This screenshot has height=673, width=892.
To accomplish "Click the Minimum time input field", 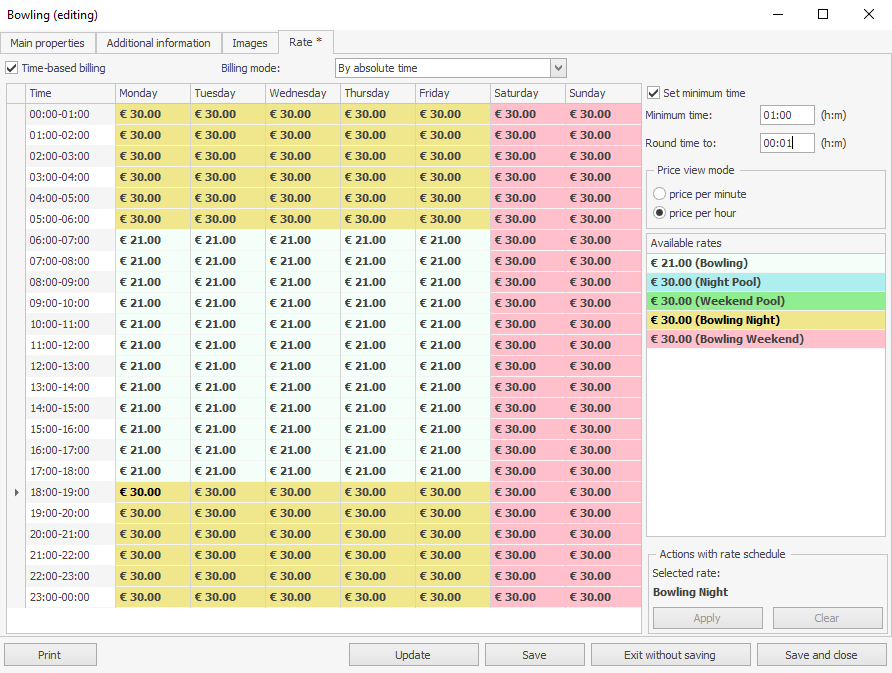I will [786, 115].
